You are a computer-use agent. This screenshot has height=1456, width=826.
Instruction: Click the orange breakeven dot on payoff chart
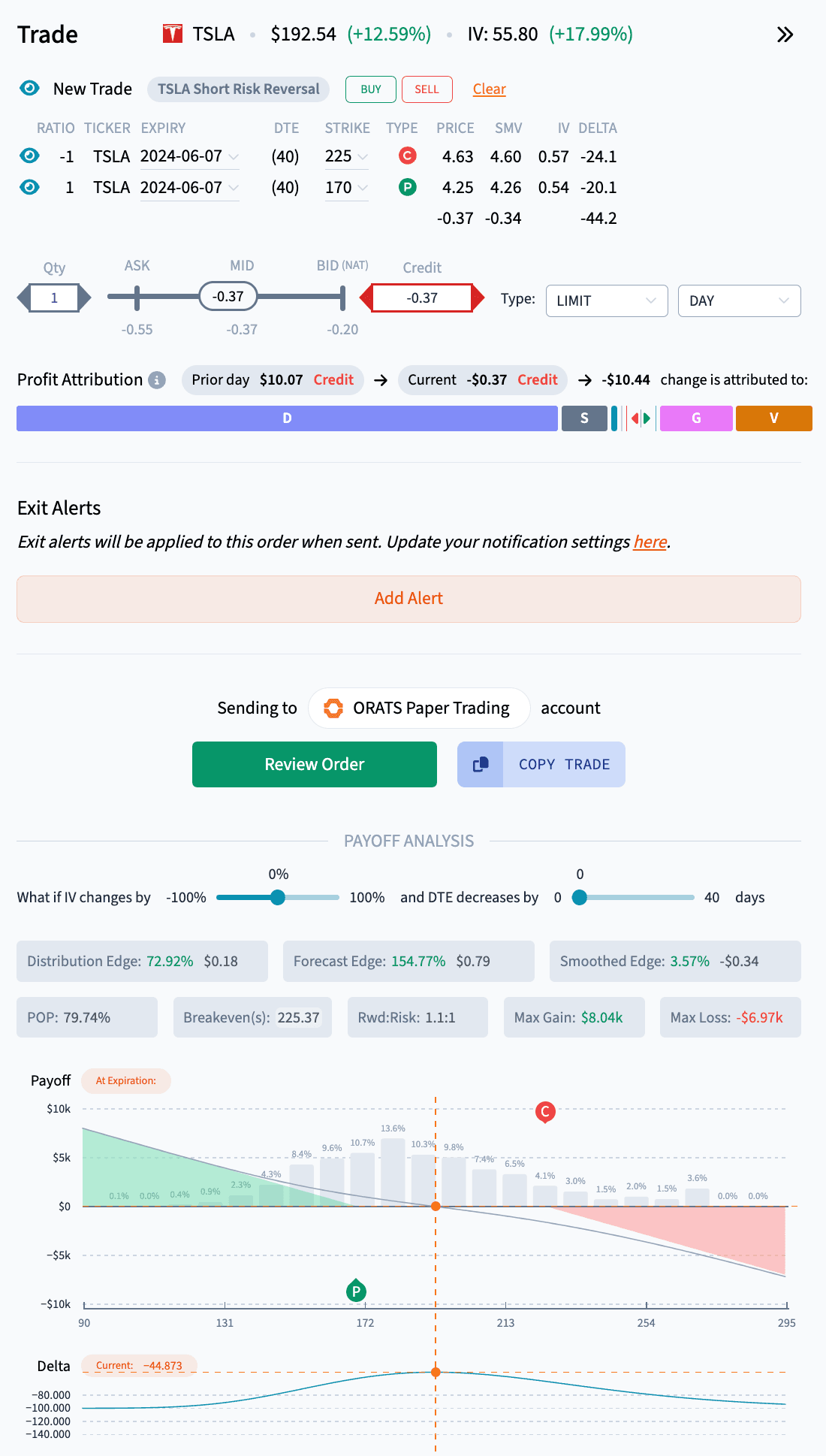(x=436, y=1206)
